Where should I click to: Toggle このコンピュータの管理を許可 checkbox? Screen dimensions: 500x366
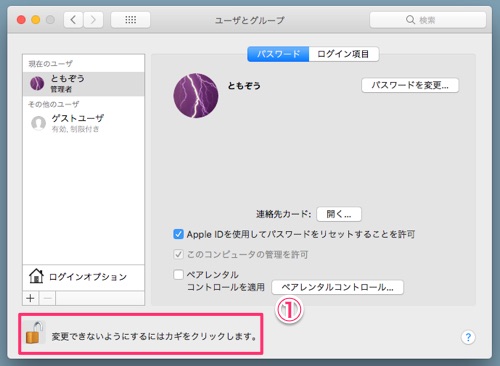pyautogui.click(x=178, y=255)
